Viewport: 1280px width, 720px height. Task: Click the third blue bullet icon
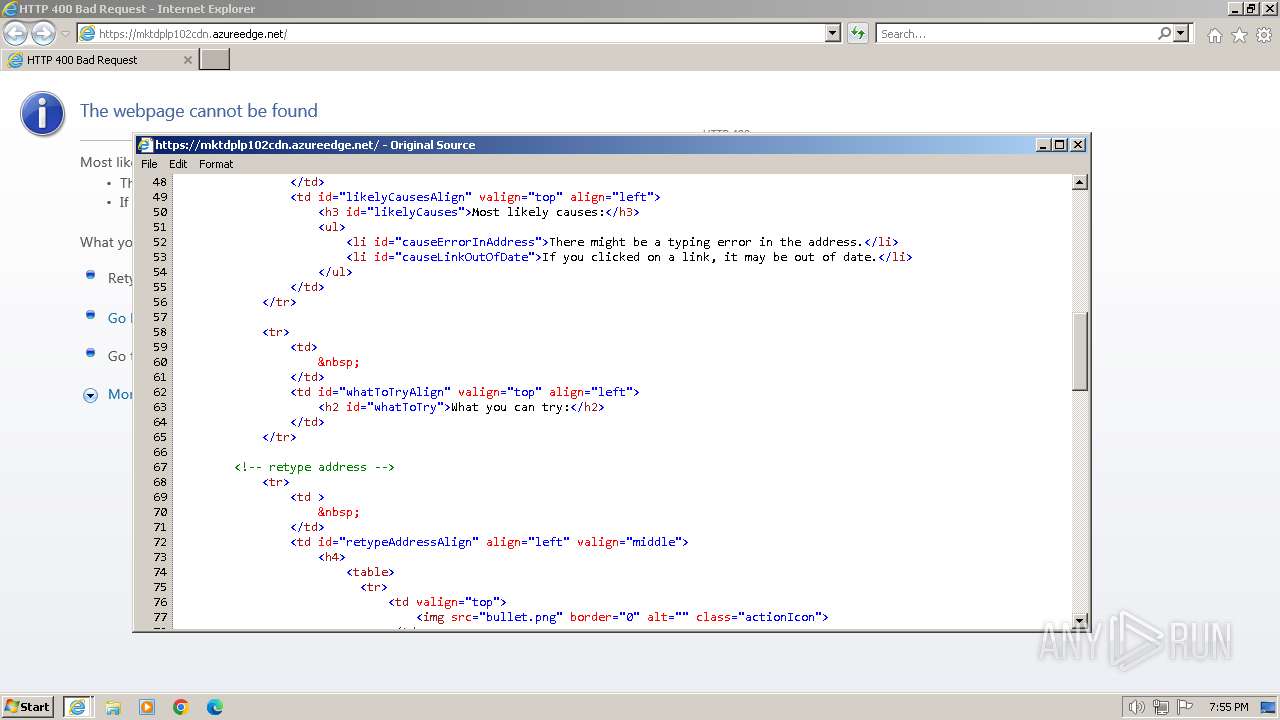(90, 354)
